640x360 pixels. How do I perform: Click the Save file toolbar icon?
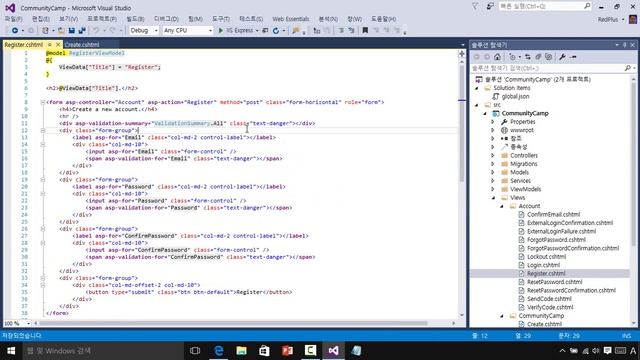coord(71,31)
